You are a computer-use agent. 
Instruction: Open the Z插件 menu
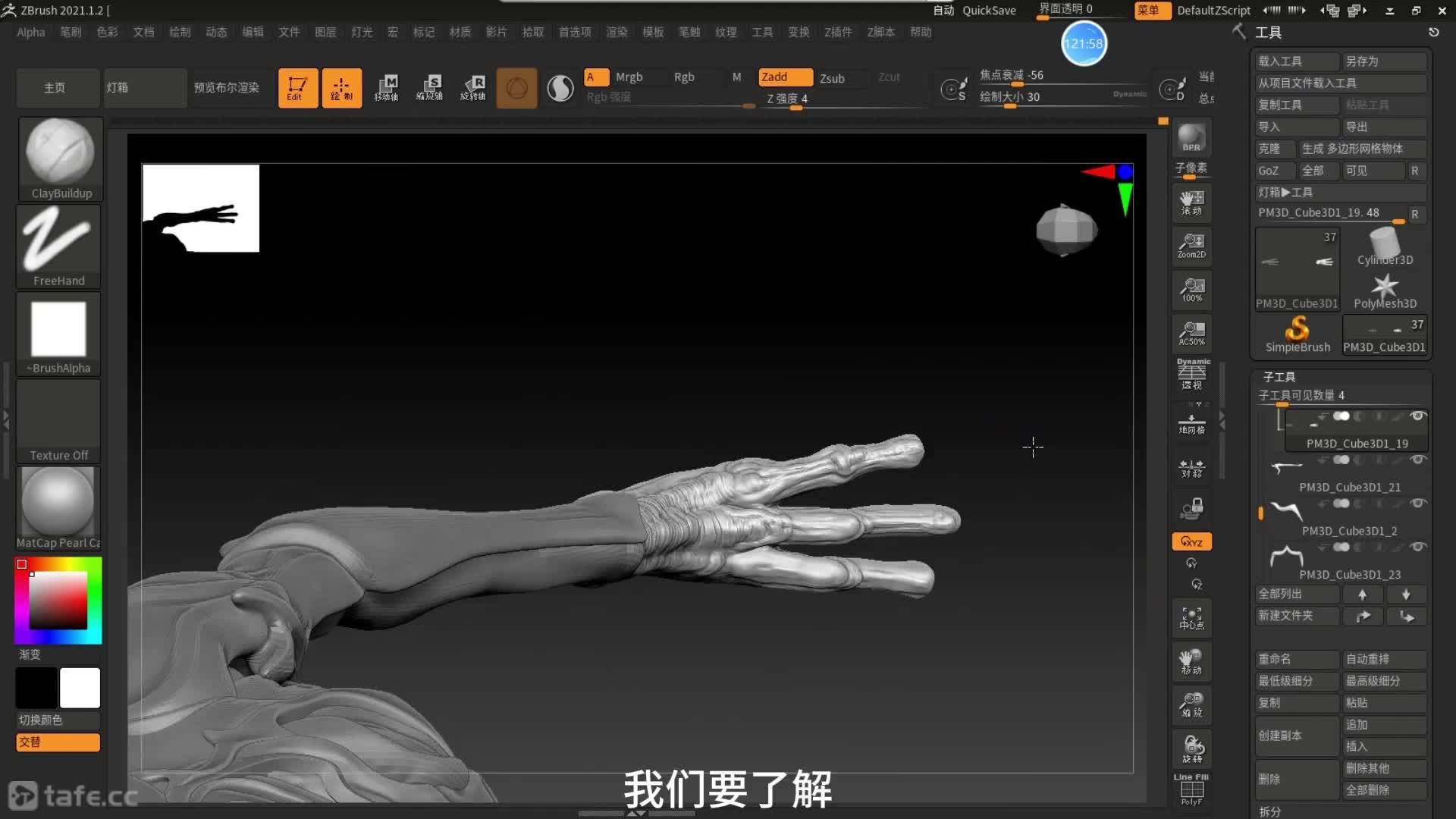coord(838,32)
